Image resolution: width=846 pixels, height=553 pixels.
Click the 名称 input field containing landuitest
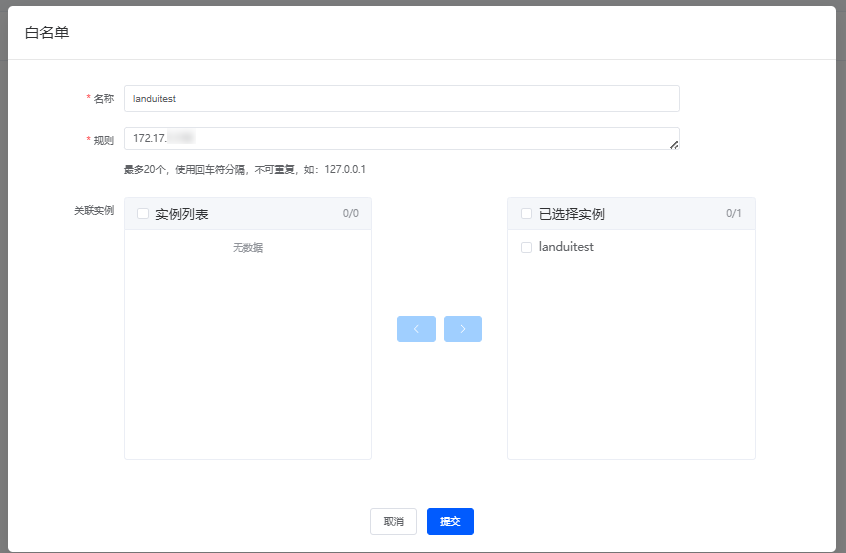(401, 98)
